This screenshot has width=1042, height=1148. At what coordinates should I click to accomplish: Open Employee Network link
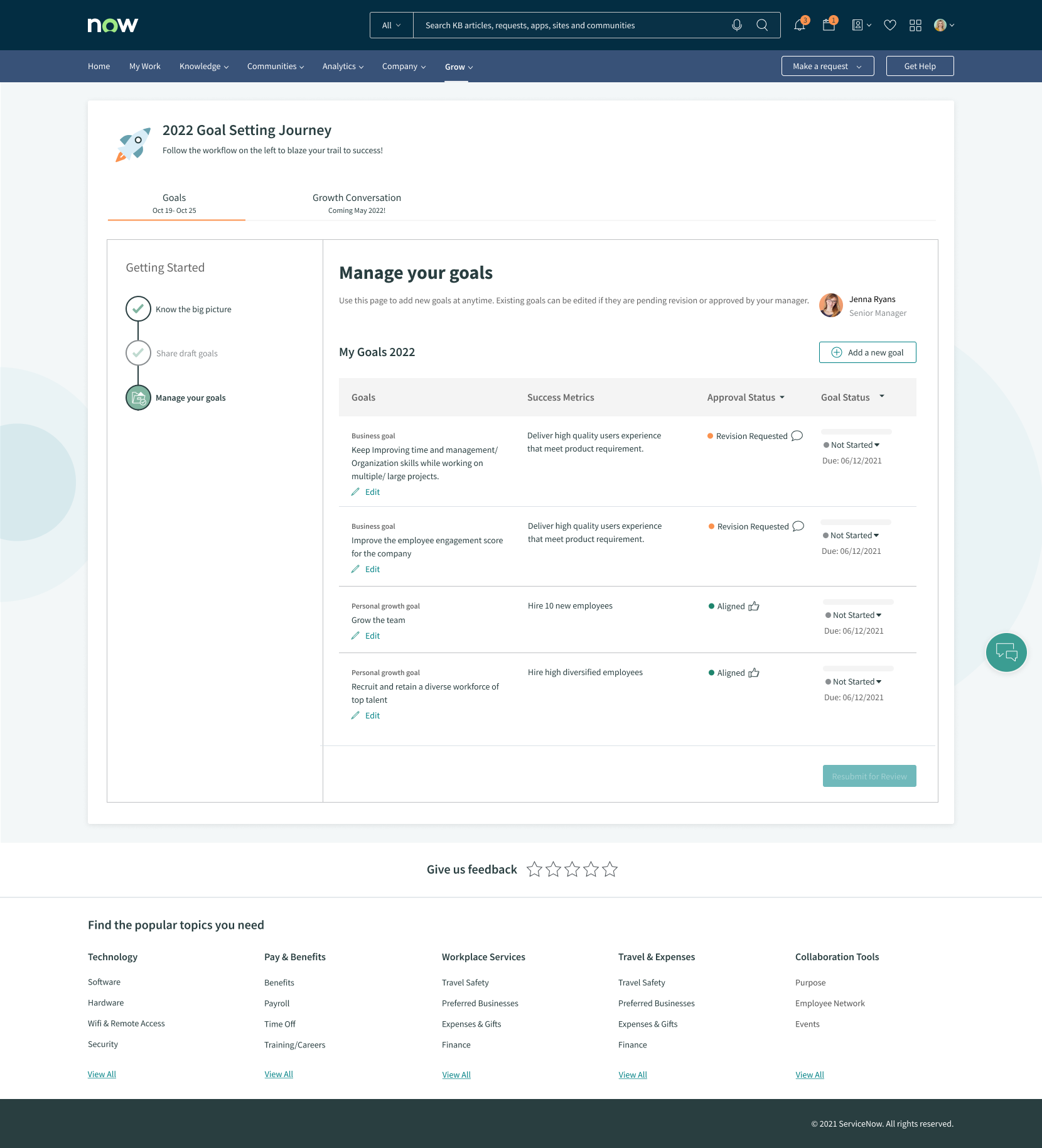tap(830, 1004)
